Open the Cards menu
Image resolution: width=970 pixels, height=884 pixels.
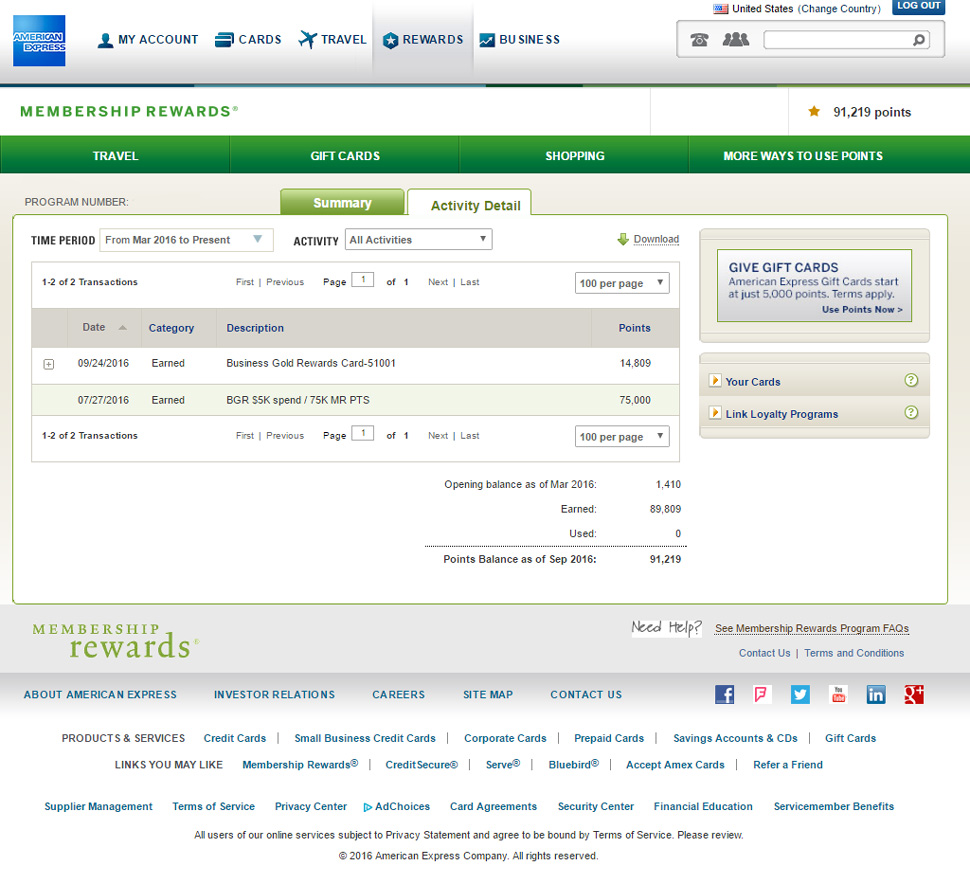(248, 40)
